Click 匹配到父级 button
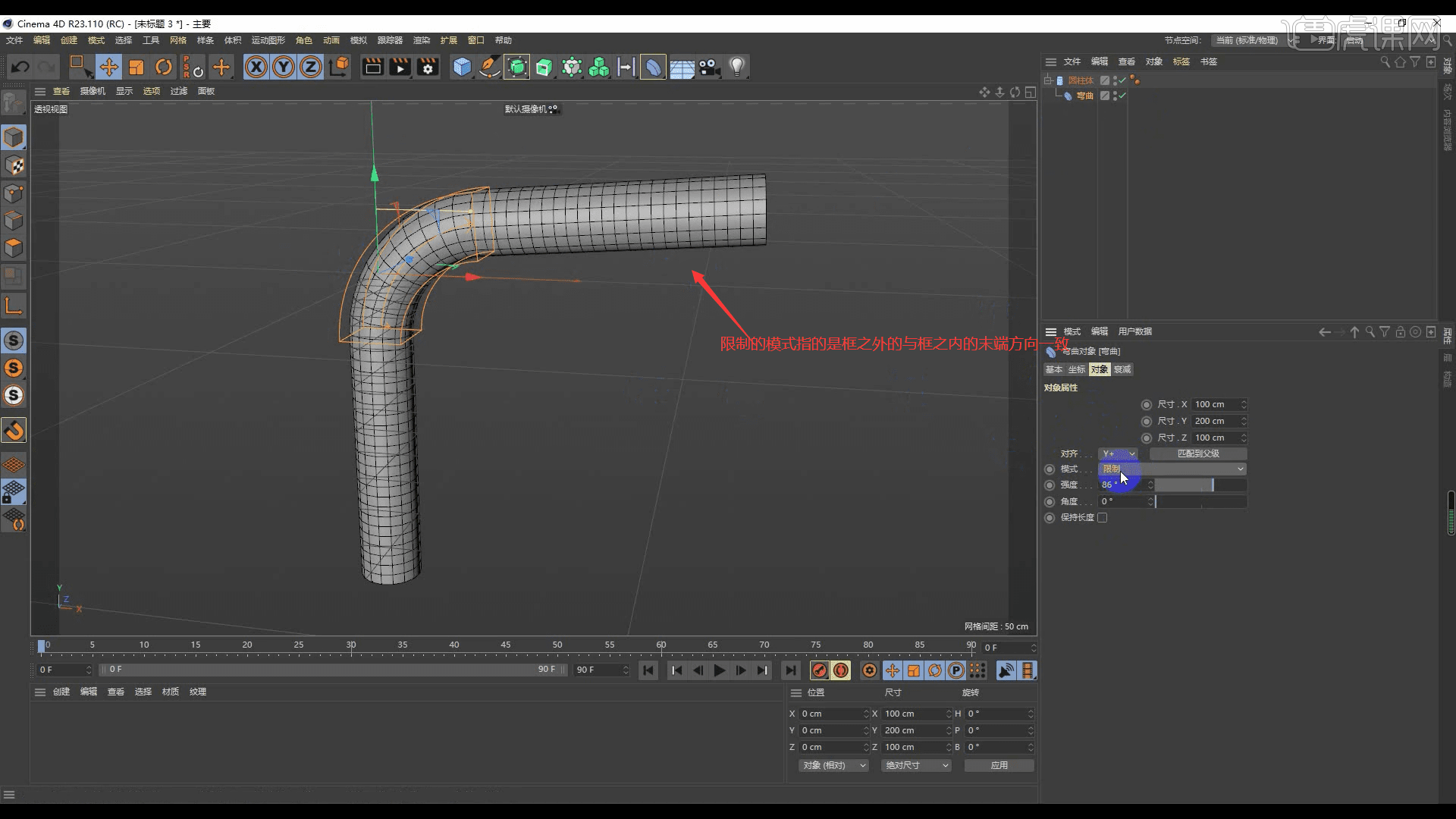 pyautogui.click(x=1198, y=453)
